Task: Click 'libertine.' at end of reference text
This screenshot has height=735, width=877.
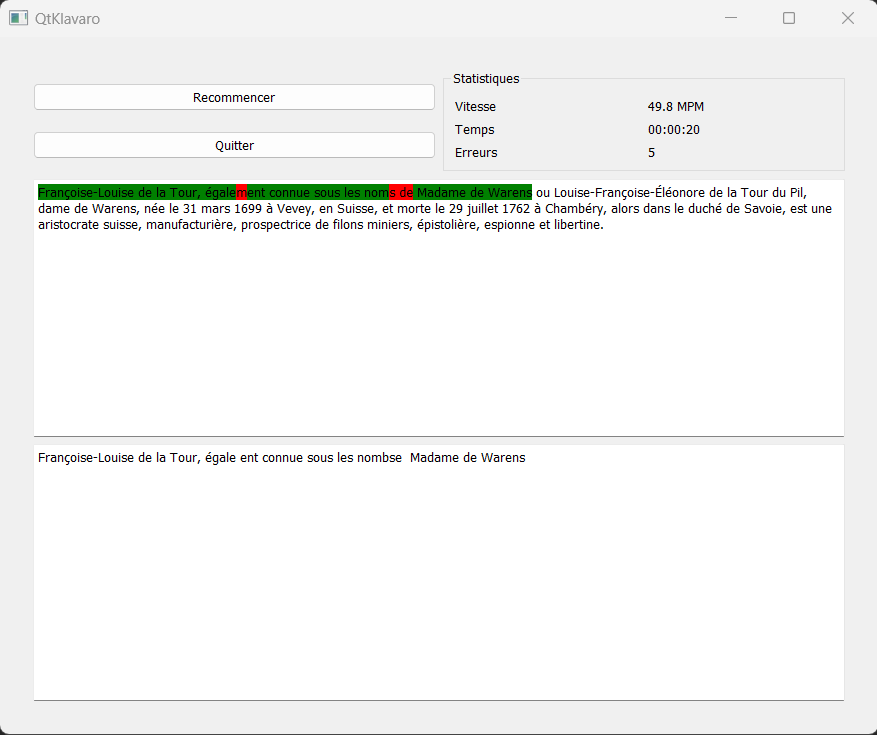Action: 579,225
